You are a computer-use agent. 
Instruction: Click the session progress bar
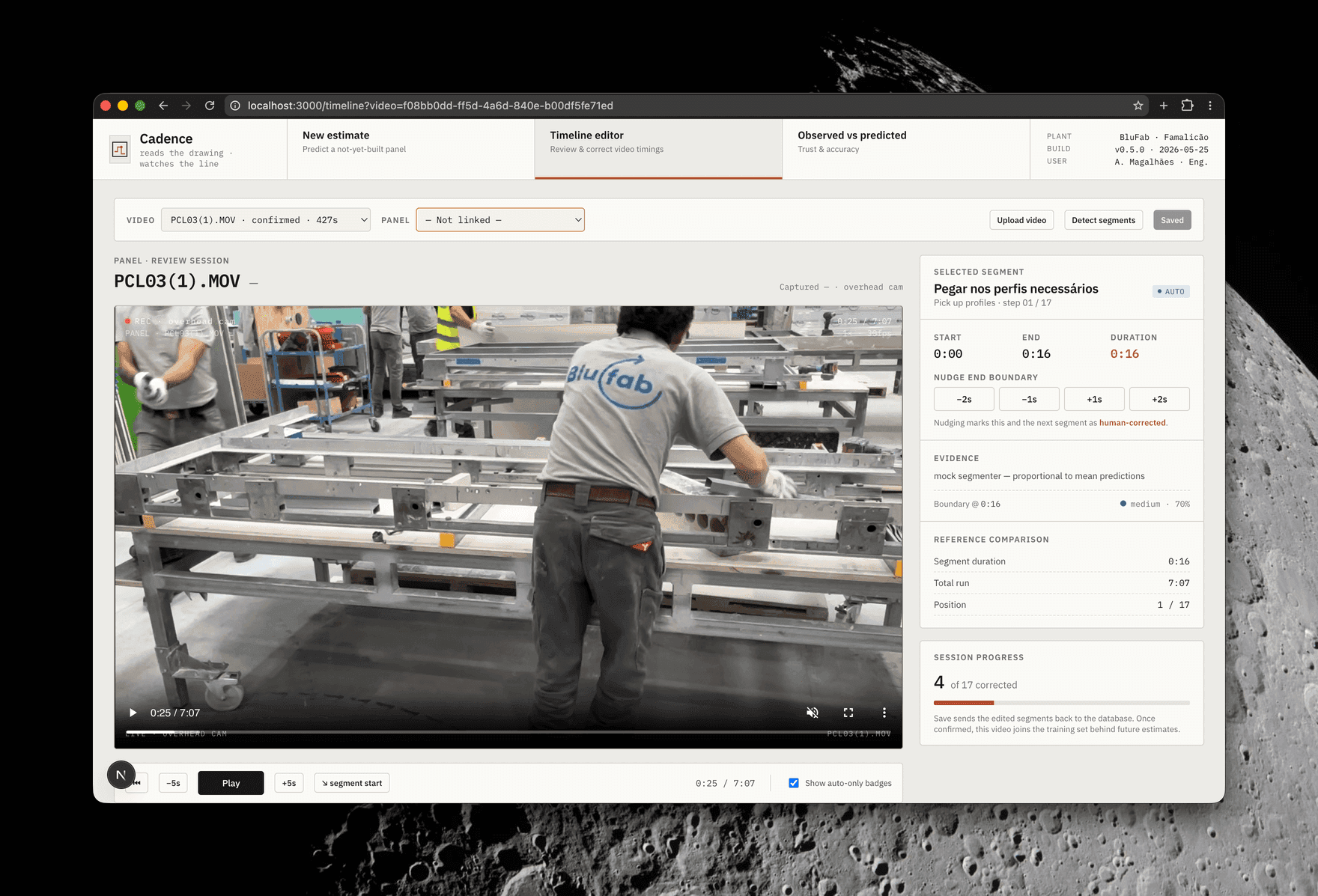(1061, 703)
